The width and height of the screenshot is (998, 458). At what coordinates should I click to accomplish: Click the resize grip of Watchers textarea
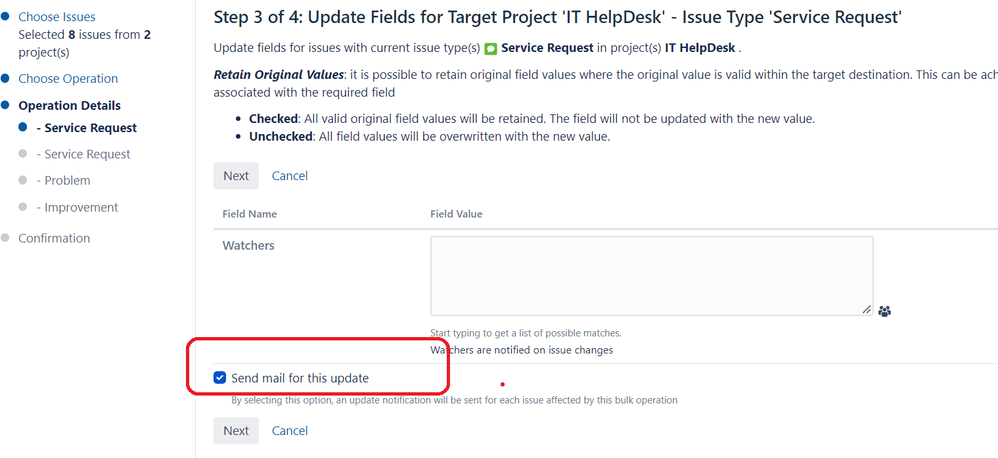867,310
